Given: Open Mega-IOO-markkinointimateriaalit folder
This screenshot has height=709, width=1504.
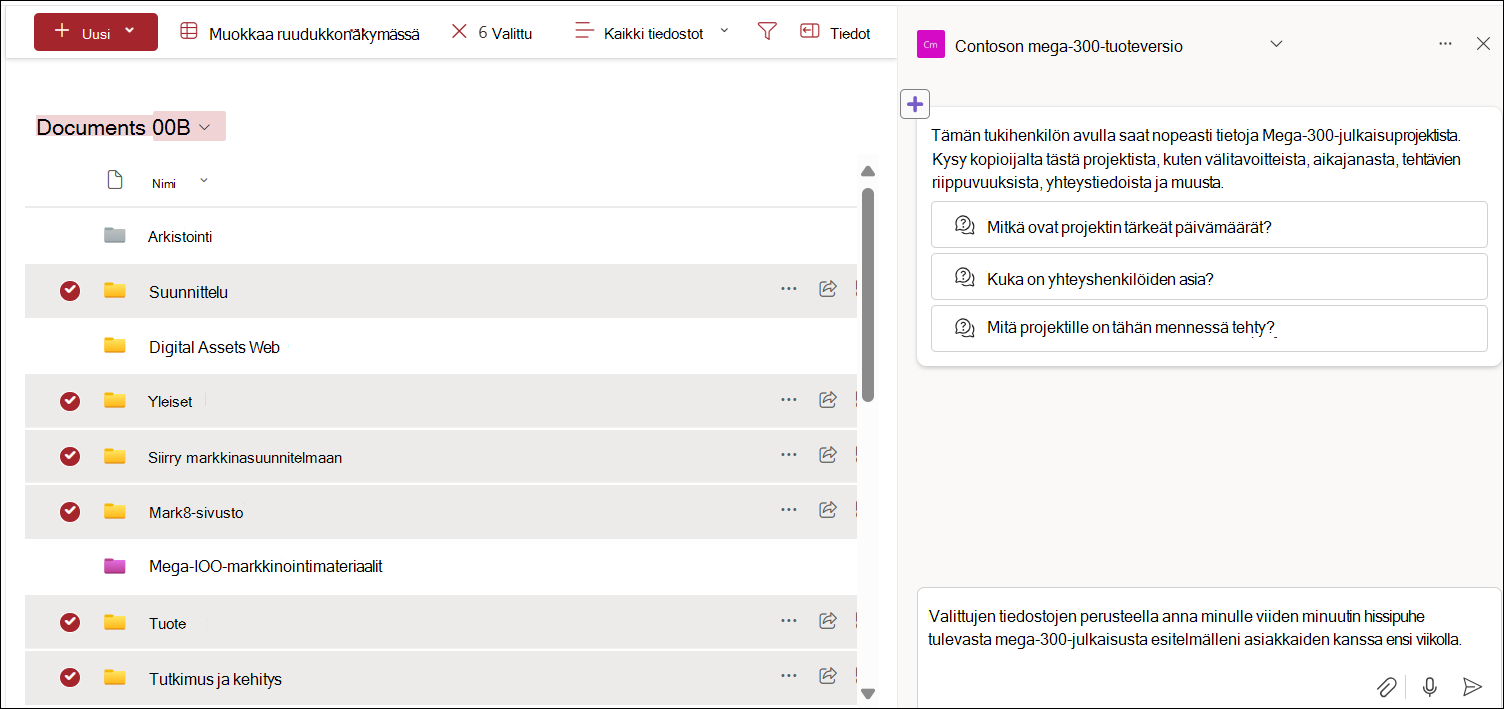Looking at the screenshot, I should point(266,567).
